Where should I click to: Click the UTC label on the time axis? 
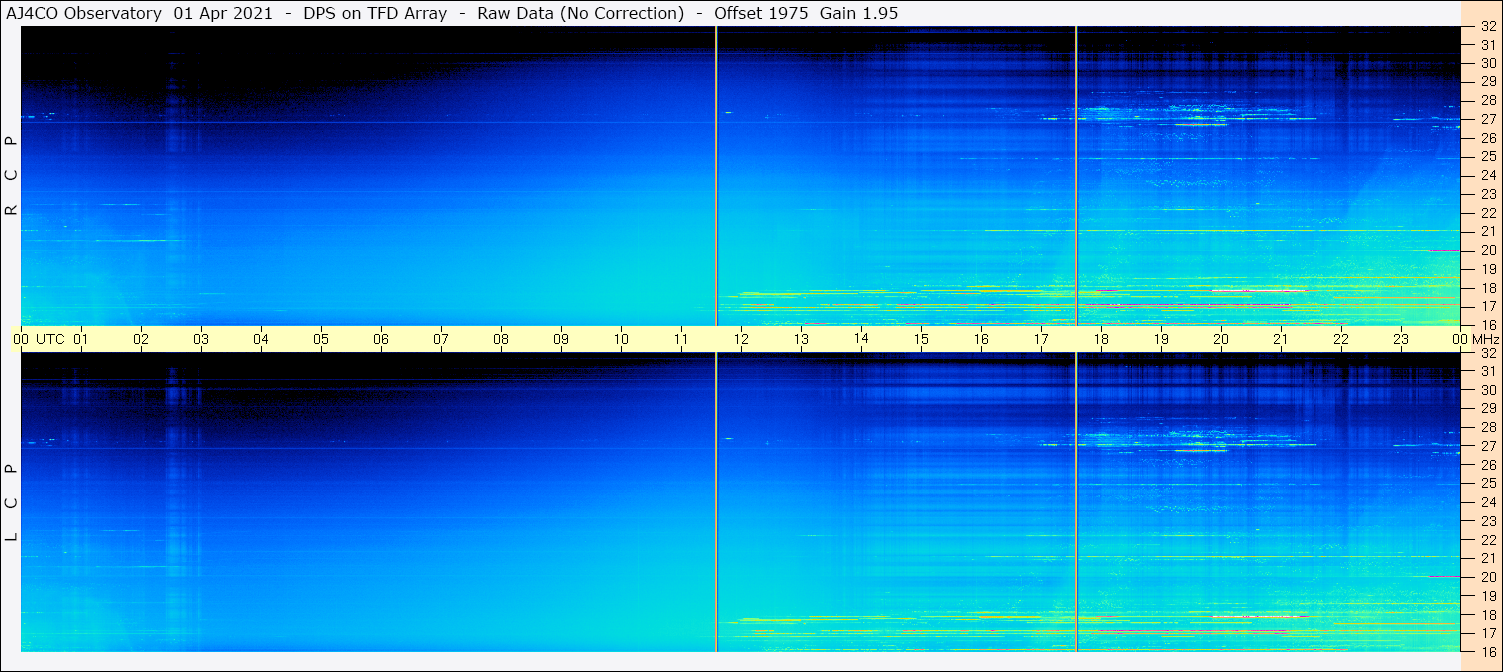tap(50, 339)
